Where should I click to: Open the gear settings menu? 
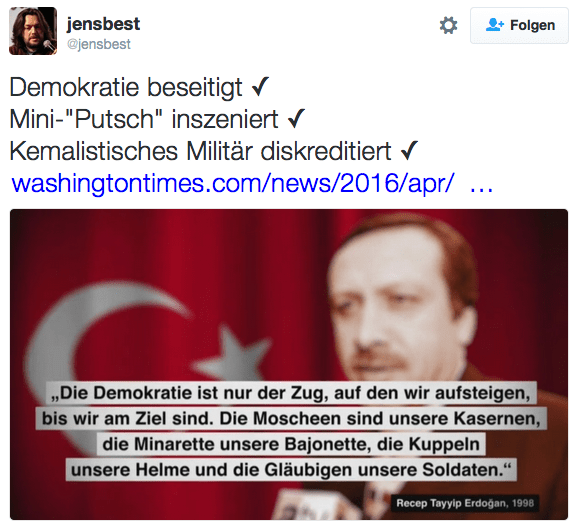click(x=448, y=25)
